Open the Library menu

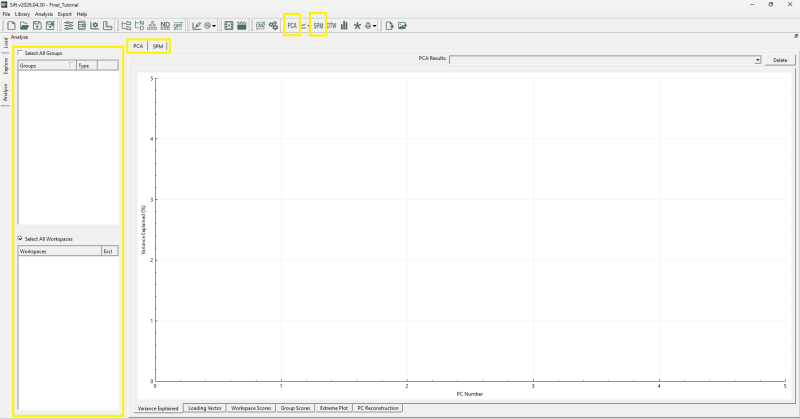pos(22,14)
